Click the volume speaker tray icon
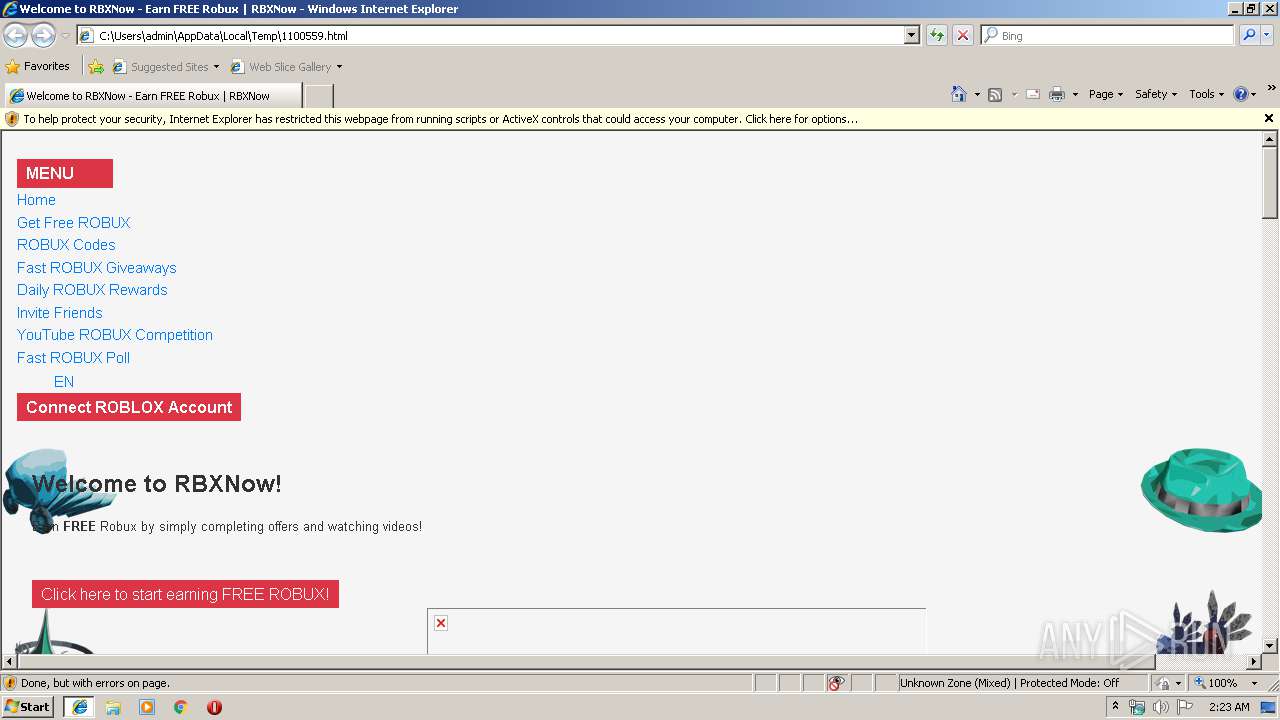The height and width of the screenshot is (720, 1280). pyautogui.click(x=1160, y=707)
